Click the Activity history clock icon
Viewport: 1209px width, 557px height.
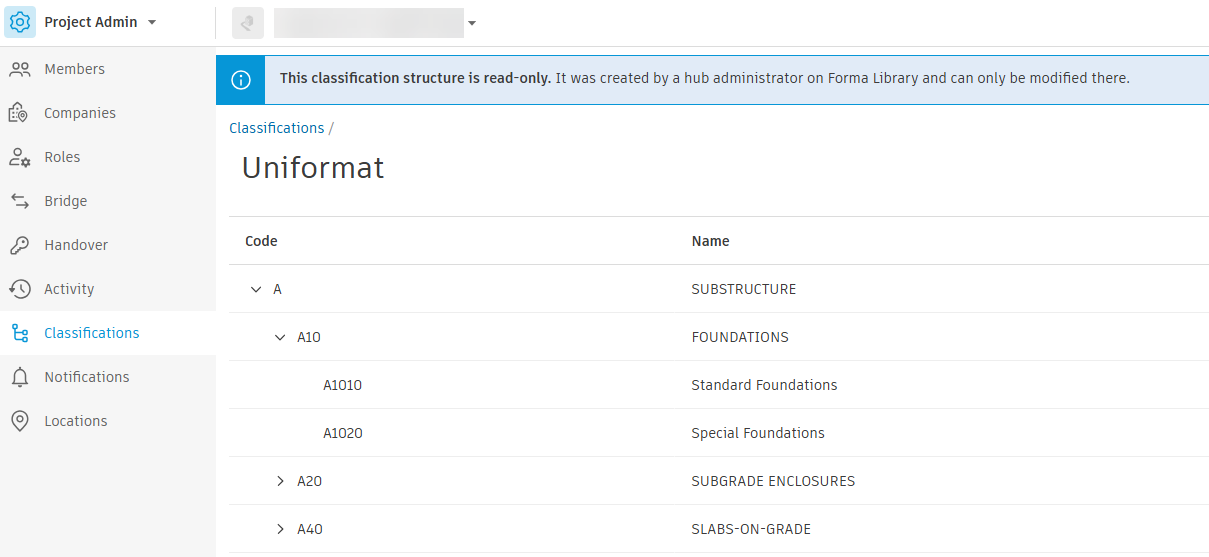click(x=20, y=289)
